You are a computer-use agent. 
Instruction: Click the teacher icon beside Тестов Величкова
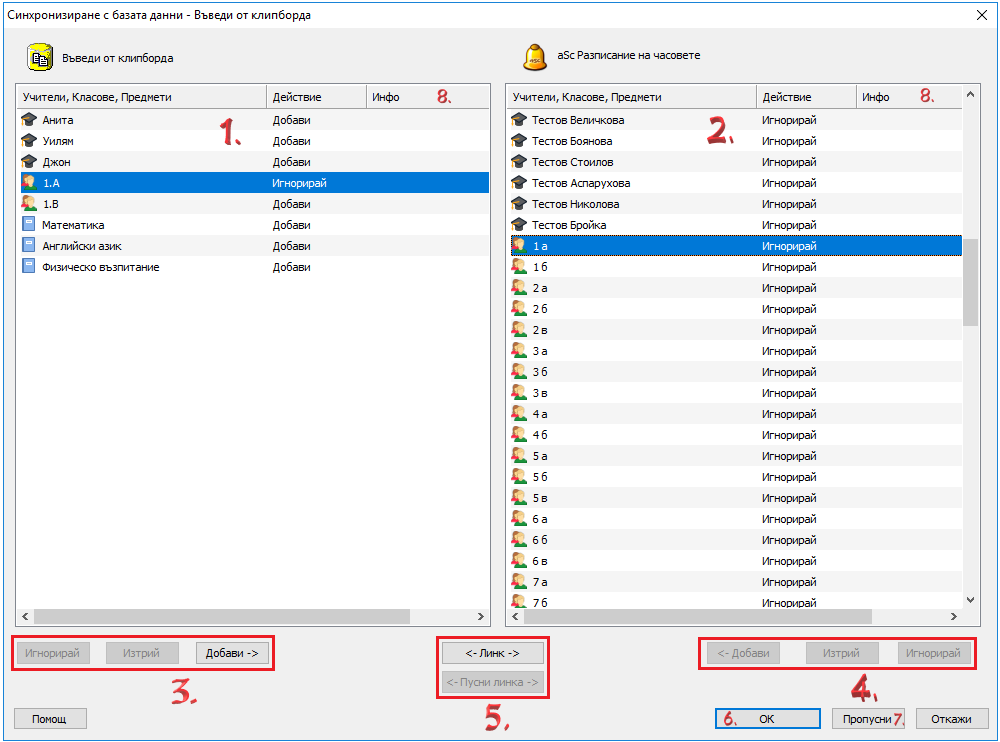point(519,120)
